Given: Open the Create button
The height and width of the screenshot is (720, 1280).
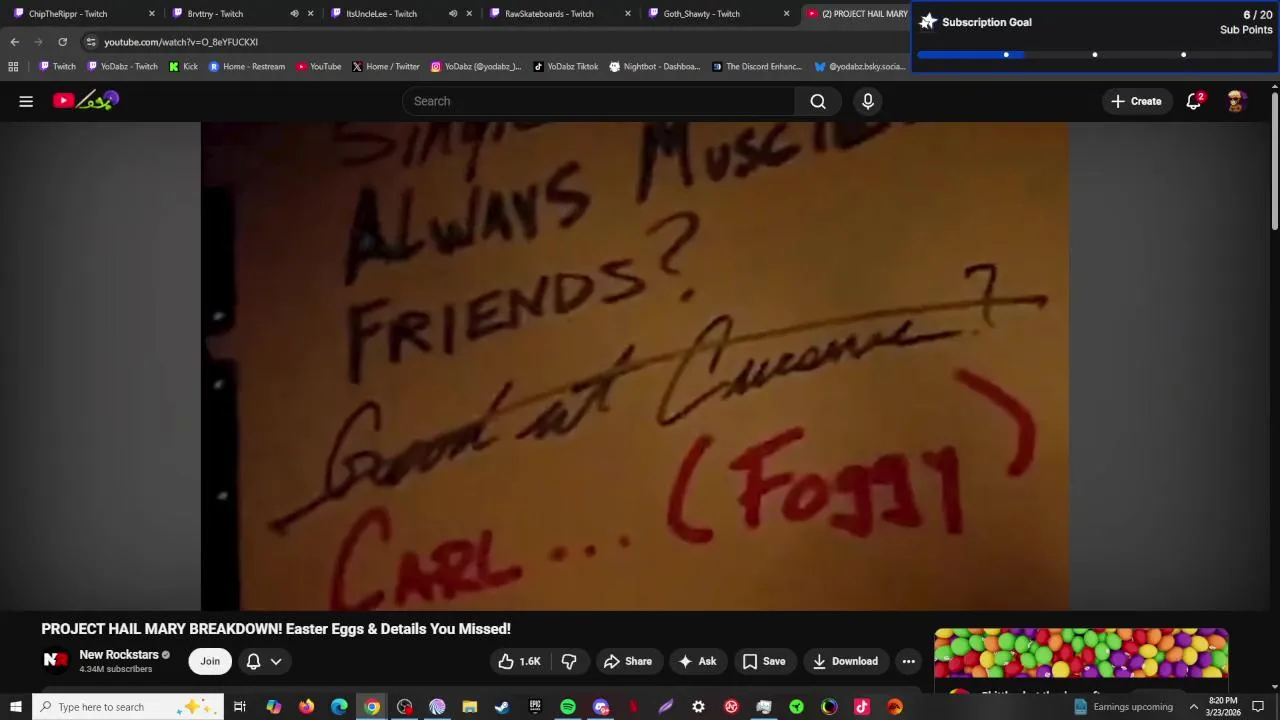Looking at the screenshot, I should pyautogui.click(x=1137, y=101).
